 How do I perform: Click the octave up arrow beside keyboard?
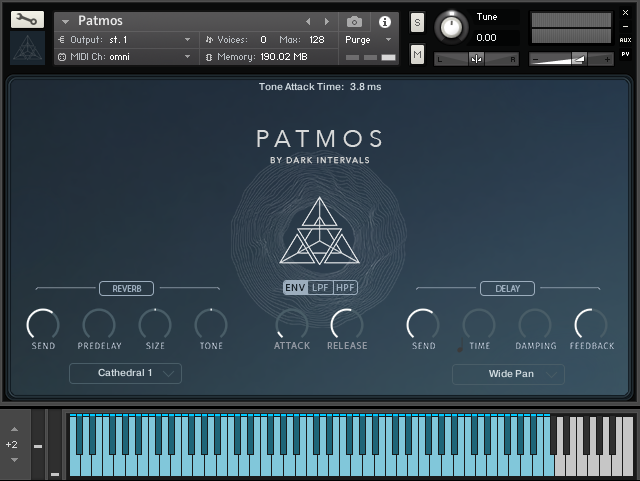tap(14, 429)
